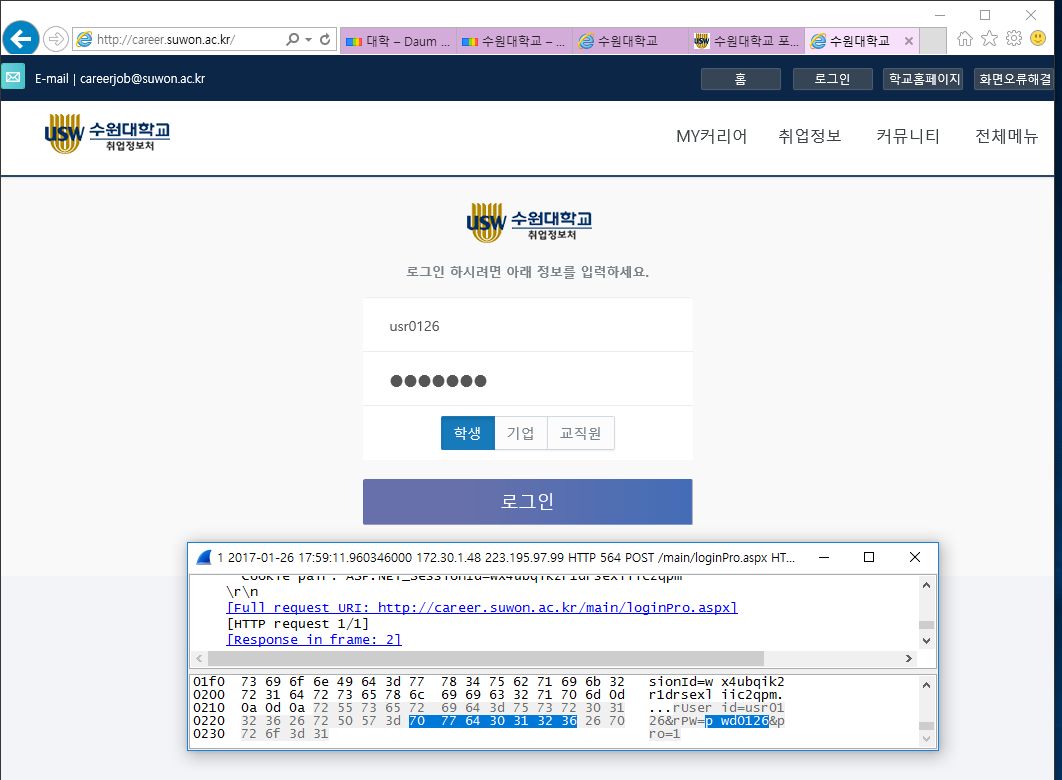Switch to the '수원대학교 포...' tab
Viewport: 1062px width, 780px height.
click(746, 41)
